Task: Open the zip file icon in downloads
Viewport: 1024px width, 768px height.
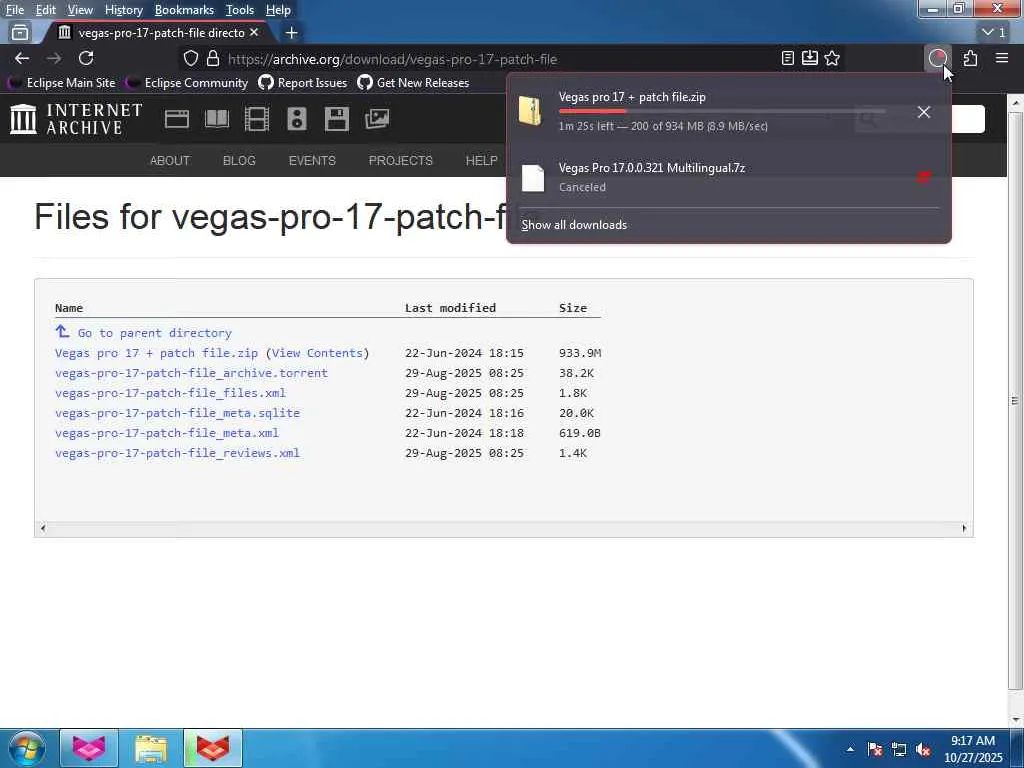Action: click(x=530, y=110)
